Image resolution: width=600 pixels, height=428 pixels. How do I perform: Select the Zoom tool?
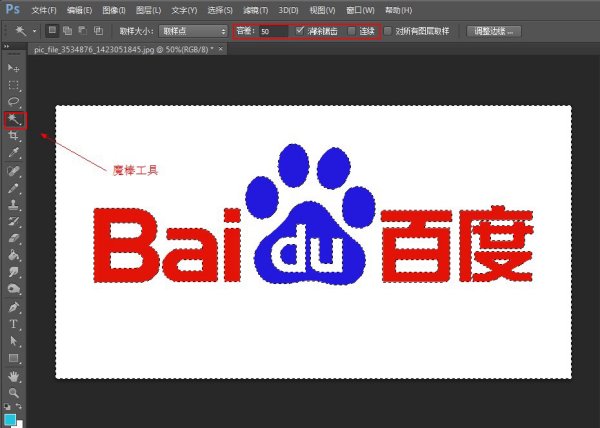(13, 393)
